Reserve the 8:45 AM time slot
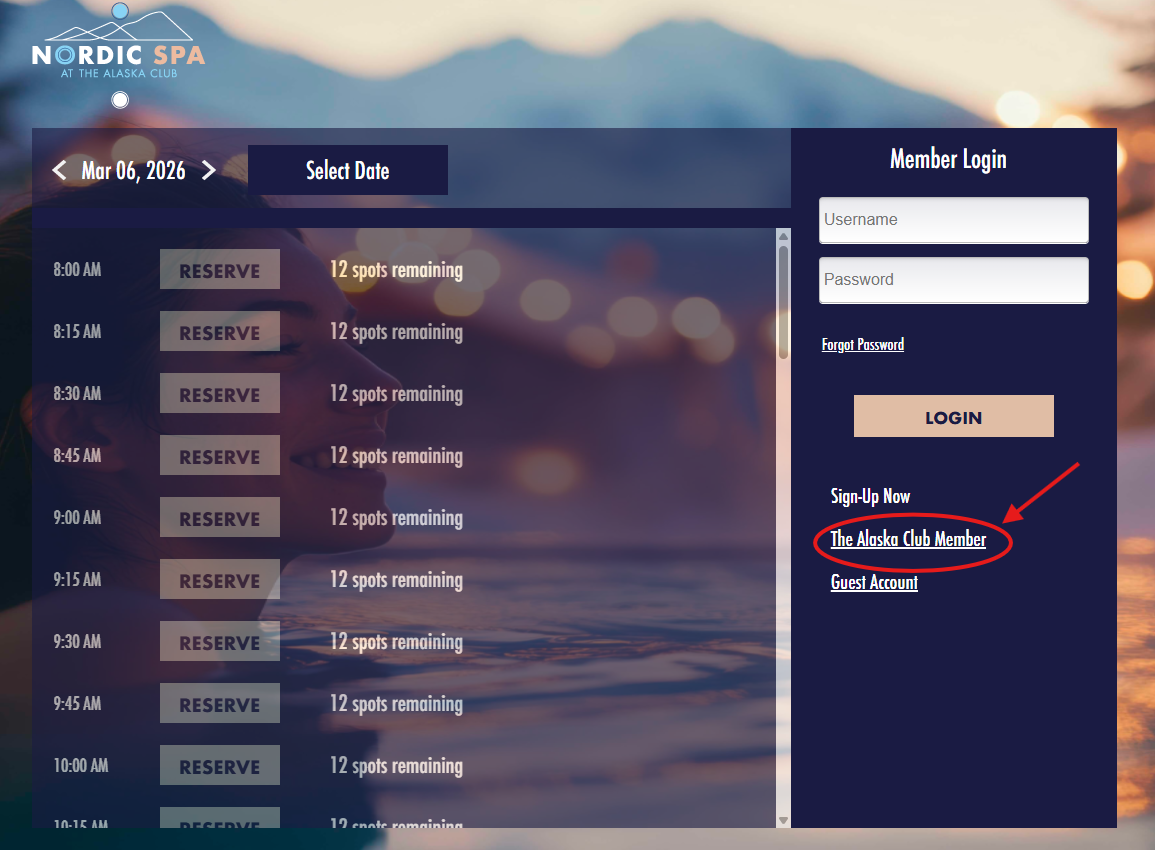Image resolution: width=1155 pixels, height=850 pixels. (219, 455)
